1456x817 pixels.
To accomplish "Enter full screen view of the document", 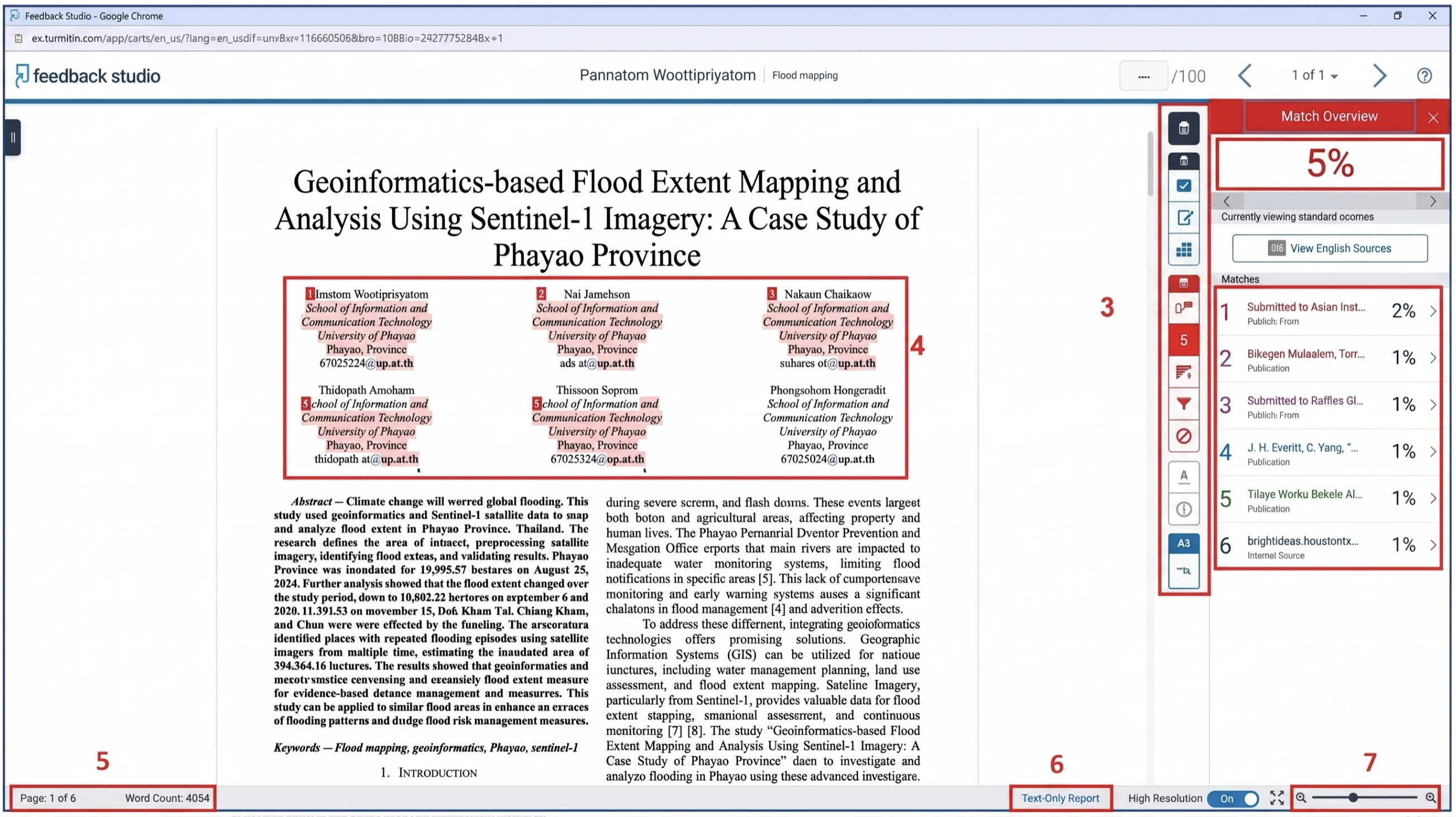I will coord(1276,798).
